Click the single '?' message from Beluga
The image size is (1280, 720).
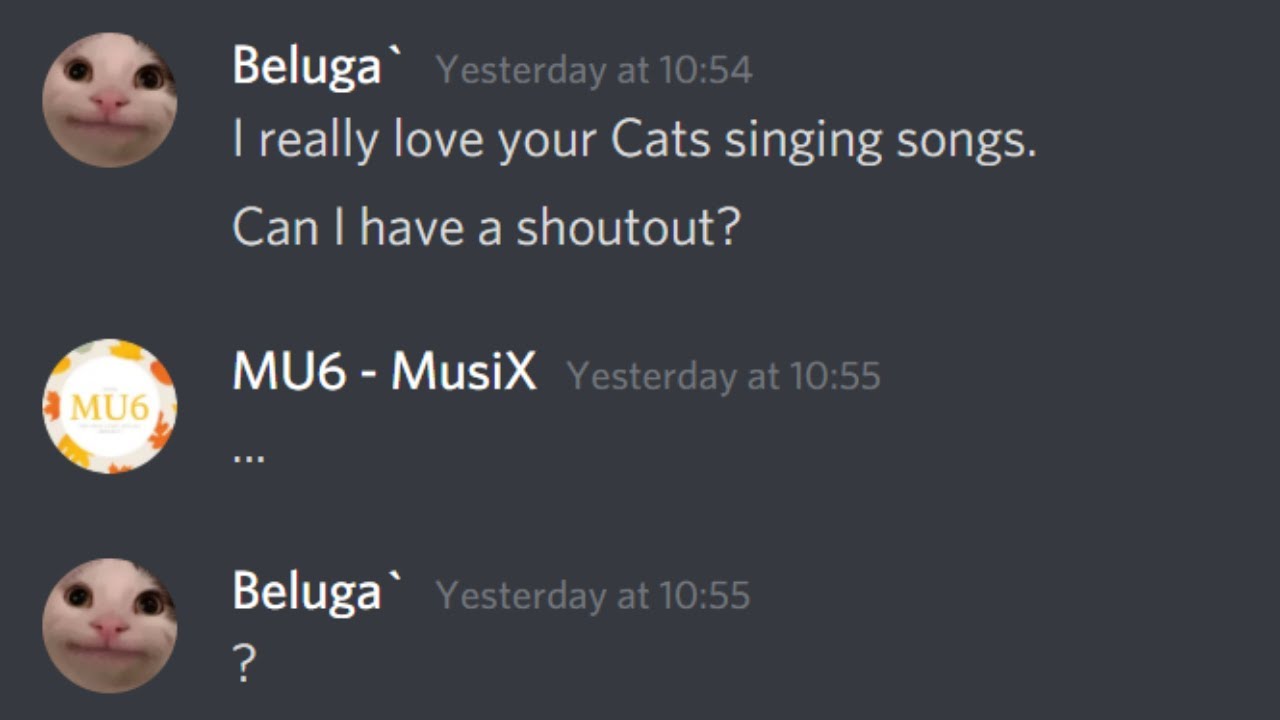coord(244,663)
